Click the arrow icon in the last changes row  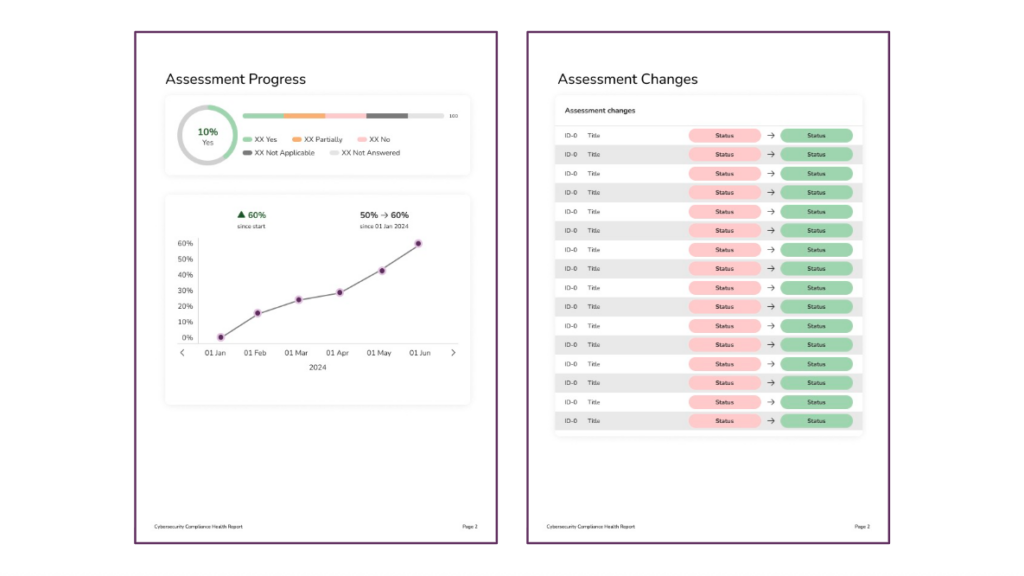[x=771, y=421]
